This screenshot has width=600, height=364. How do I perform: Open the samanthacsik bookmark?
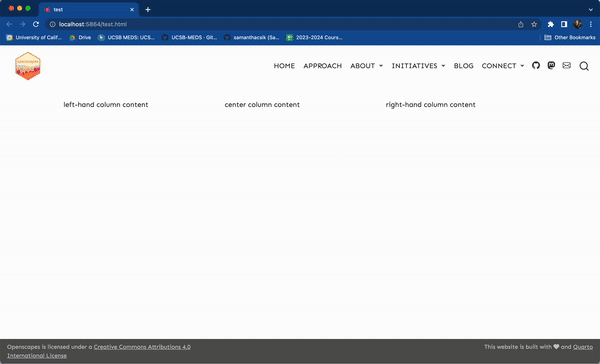(x=251, y=38)
